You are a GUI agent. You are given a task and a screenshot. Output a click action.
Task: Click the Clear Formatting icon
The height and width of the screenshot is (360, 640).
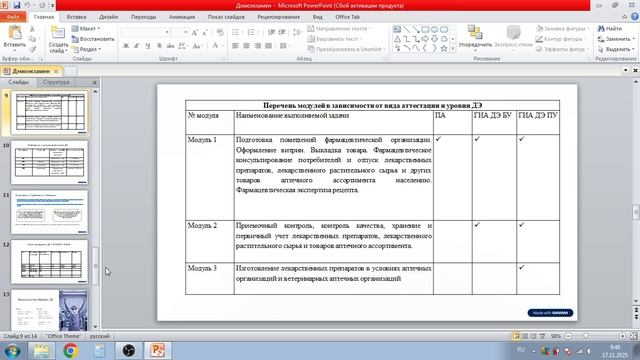pos(220,33)
